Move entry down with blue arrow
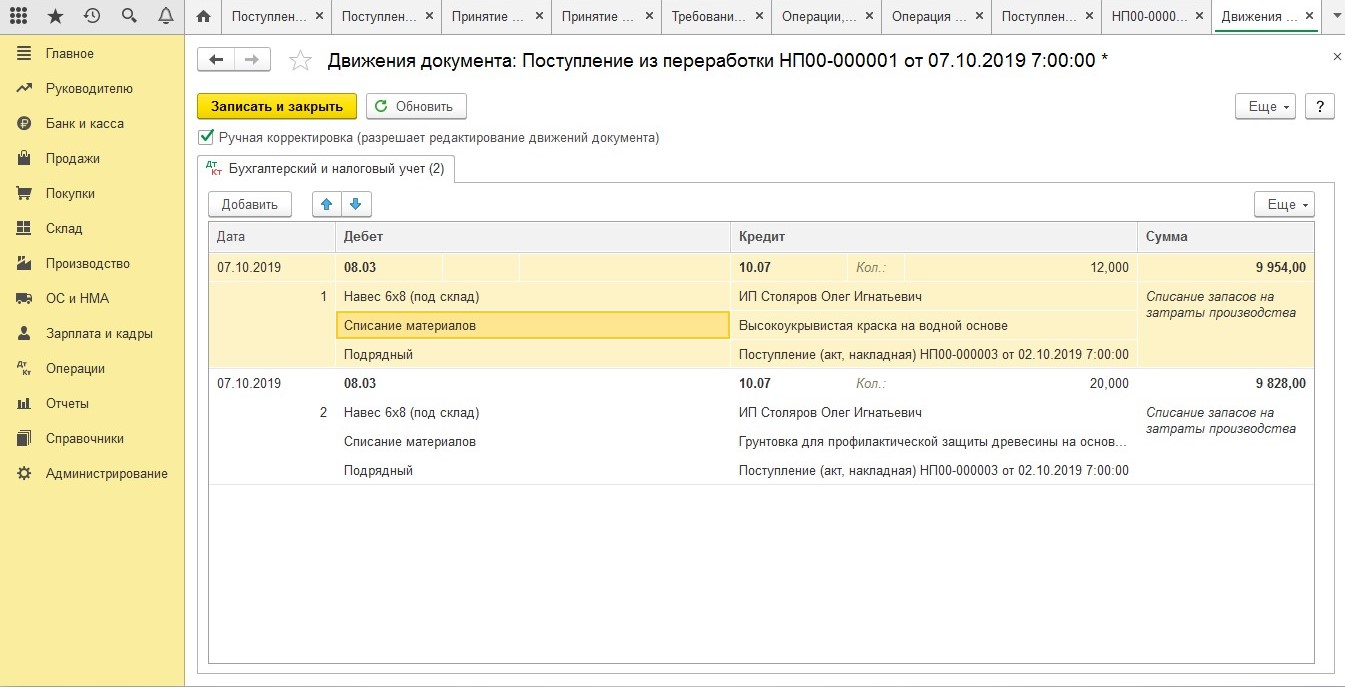Viewport: 1345px width, 687px height. point(356,204)
